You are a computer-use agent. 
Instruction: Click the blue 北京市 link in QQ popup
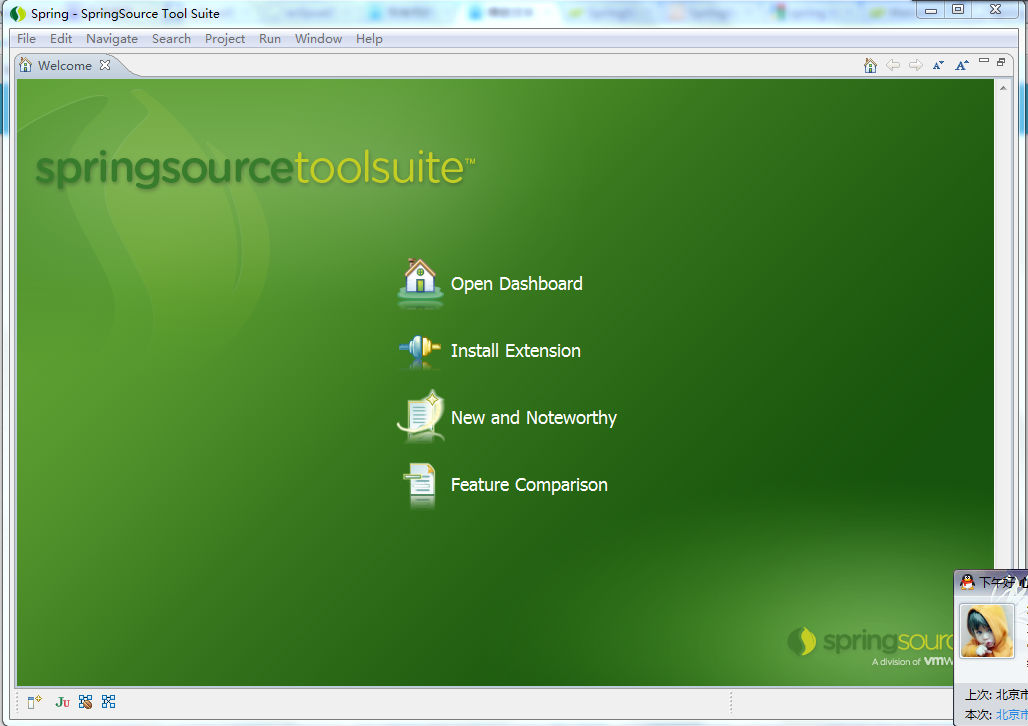(x=1011, y=714)
